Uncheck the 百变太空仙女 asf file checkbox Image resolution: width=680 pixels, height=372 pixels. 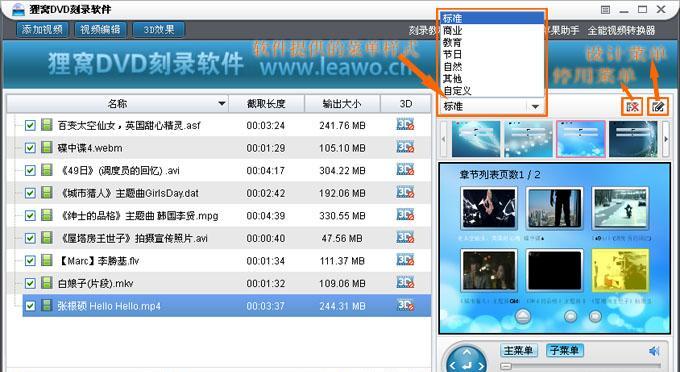coord(30,126)
